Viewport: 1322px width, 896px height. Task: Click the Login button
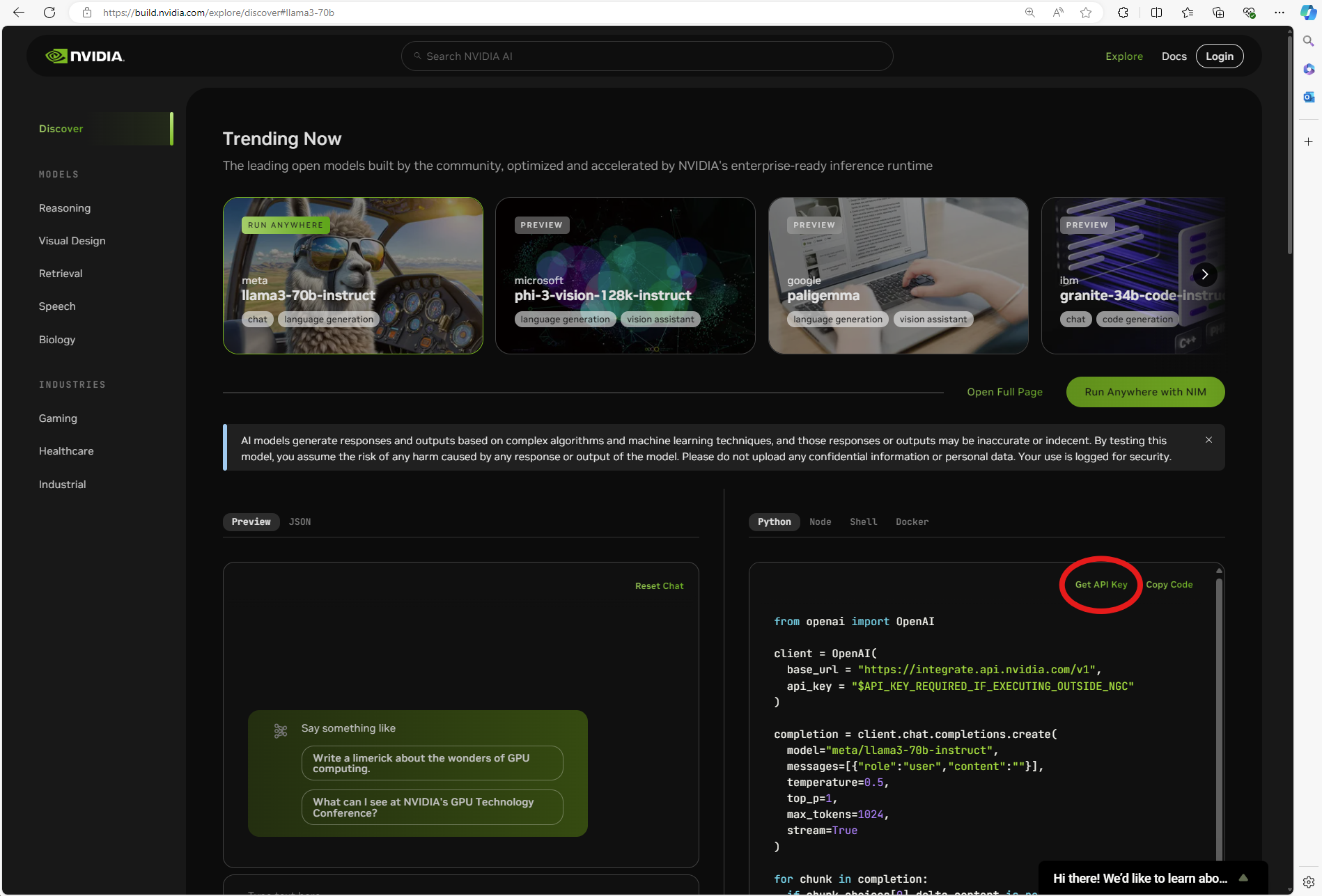pos(1219,56)
